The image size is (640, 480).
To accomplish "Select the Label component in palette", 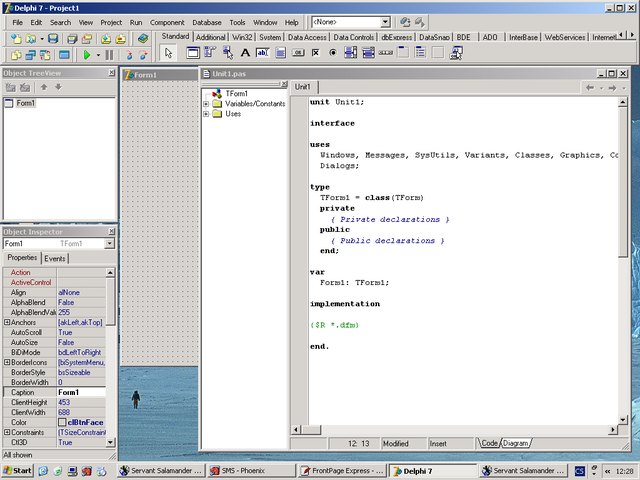I will tap(246, 53).
